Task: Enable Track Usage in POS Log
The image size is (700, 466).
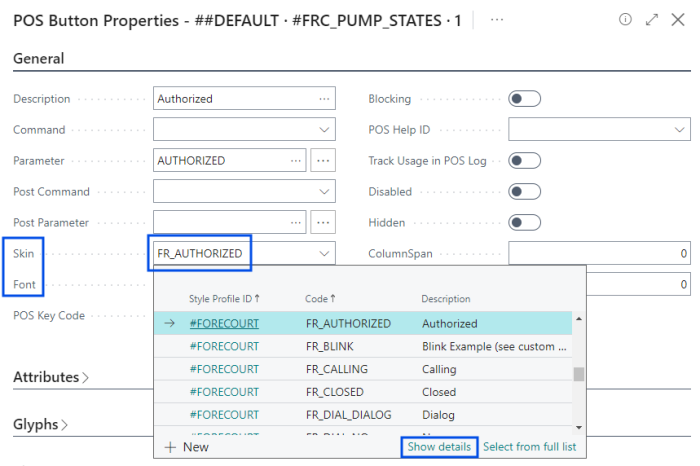Action: (525, 160)
